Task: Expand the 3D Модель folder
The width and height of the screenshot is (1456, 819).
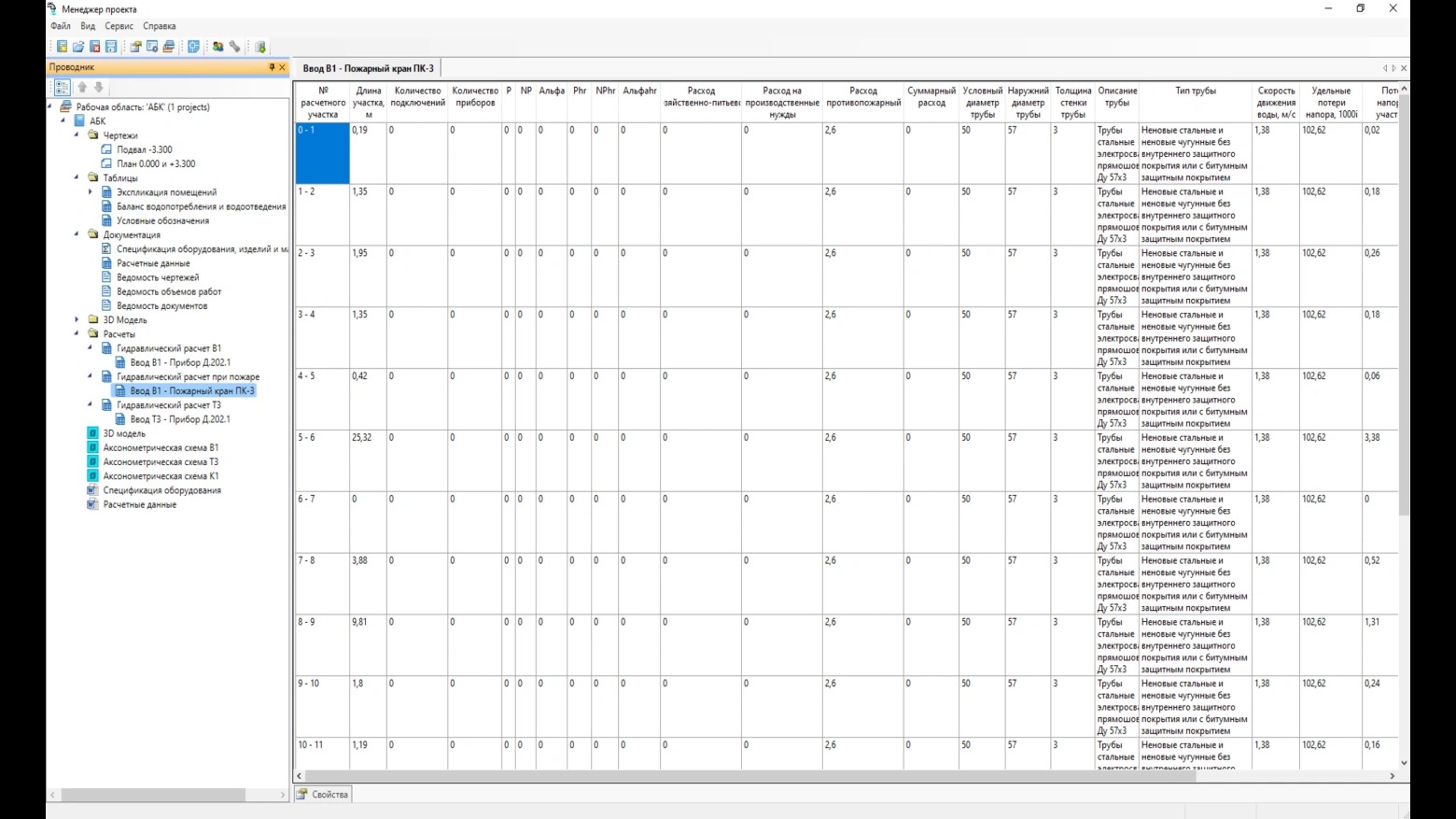Action: point(77,319)
